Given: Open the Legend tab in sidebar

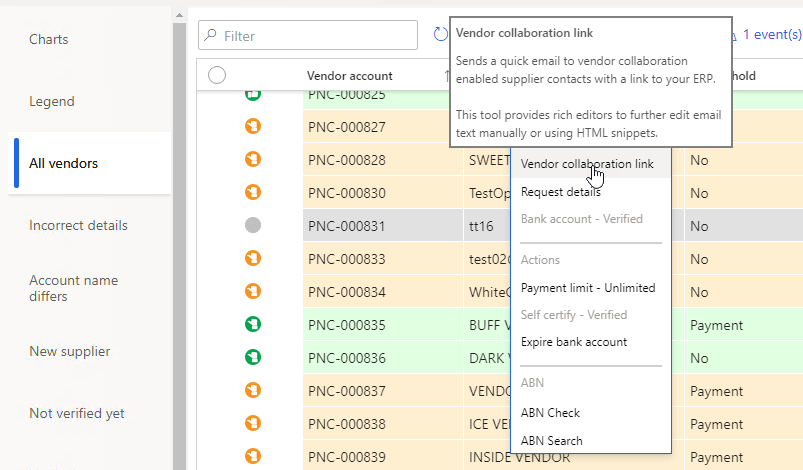Looking at the screenshot, I should 52,101.
